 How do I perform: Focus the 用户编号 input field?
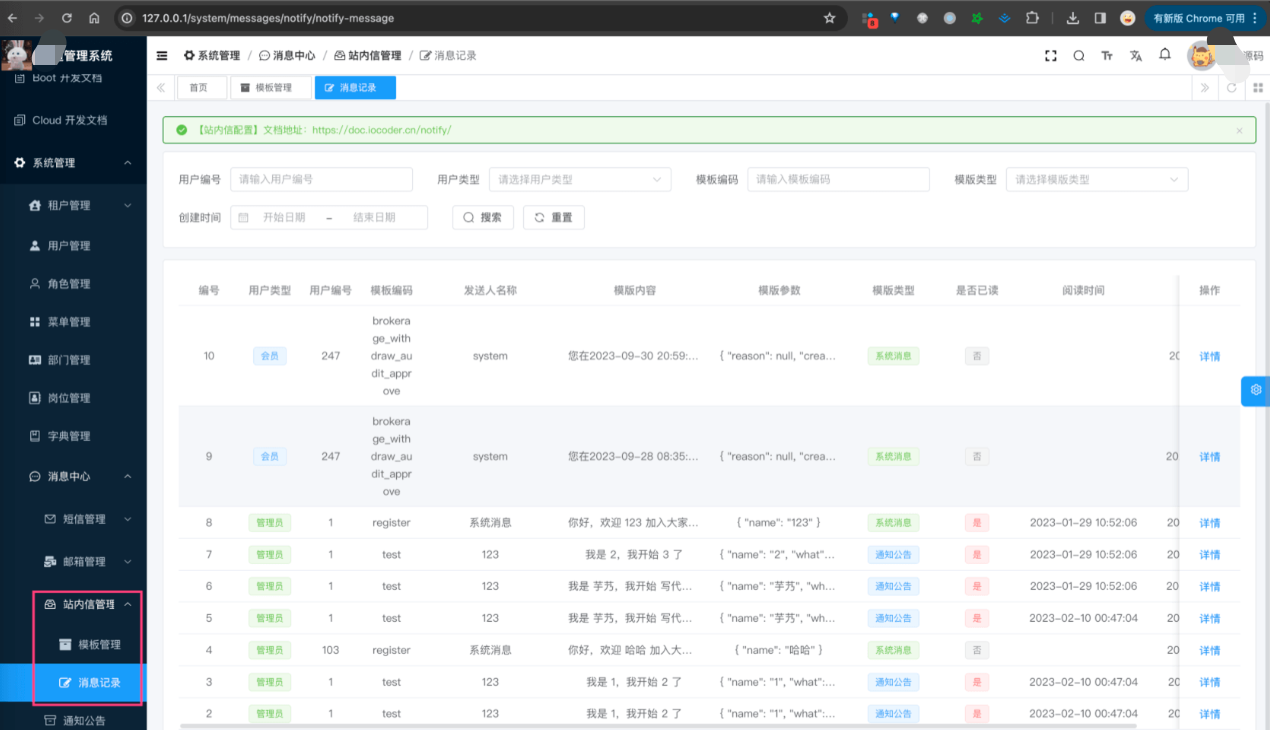coord(322,180)
